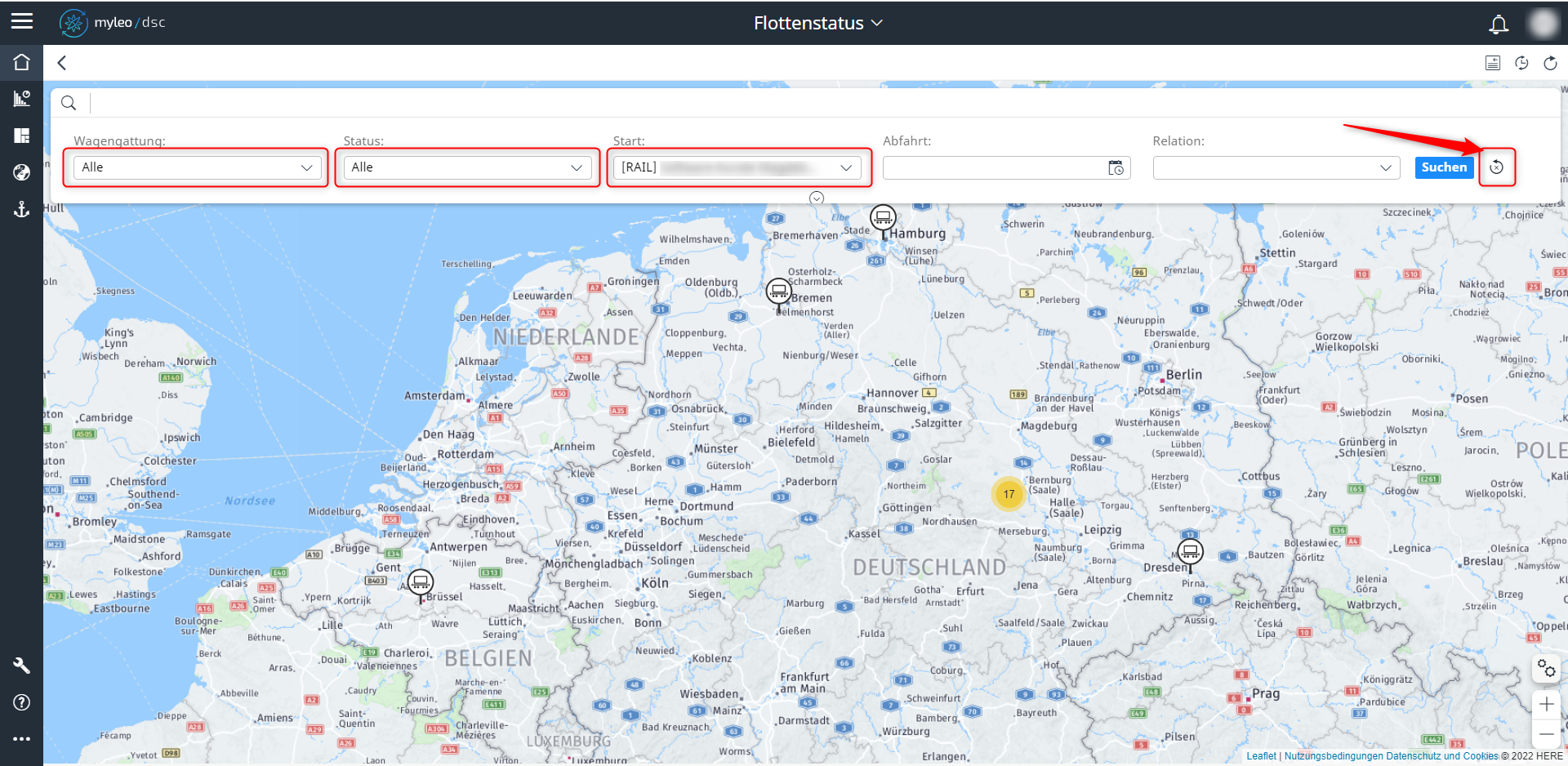
Task: Switch to list view icon in toolbar
Action: [1493, 63]
